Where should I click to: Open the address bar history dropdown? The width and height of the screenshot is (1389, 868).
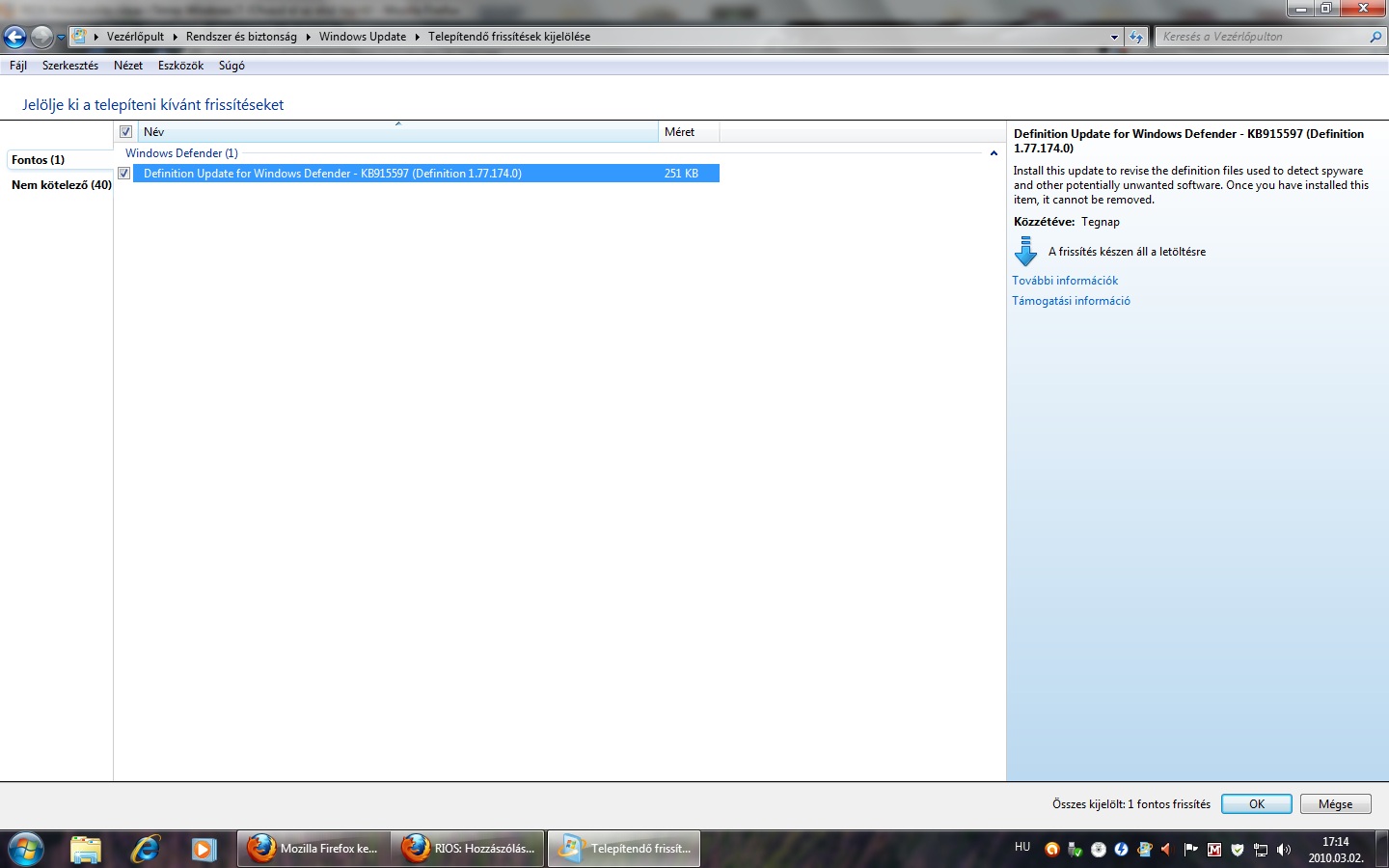[x=1114, y=38]
